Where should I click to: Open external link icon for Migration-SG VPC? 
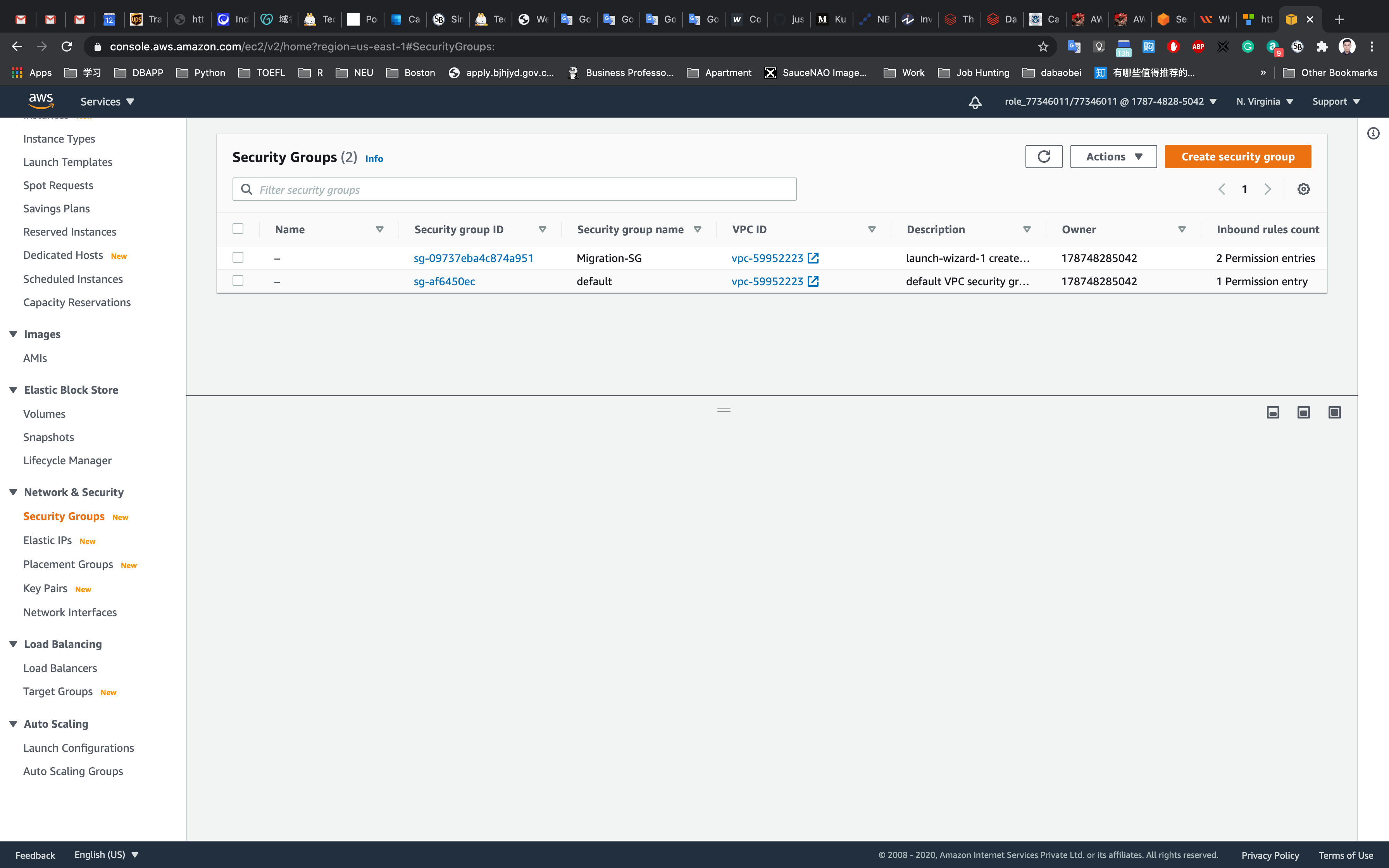pyautogui.click(x=813, y=258)
